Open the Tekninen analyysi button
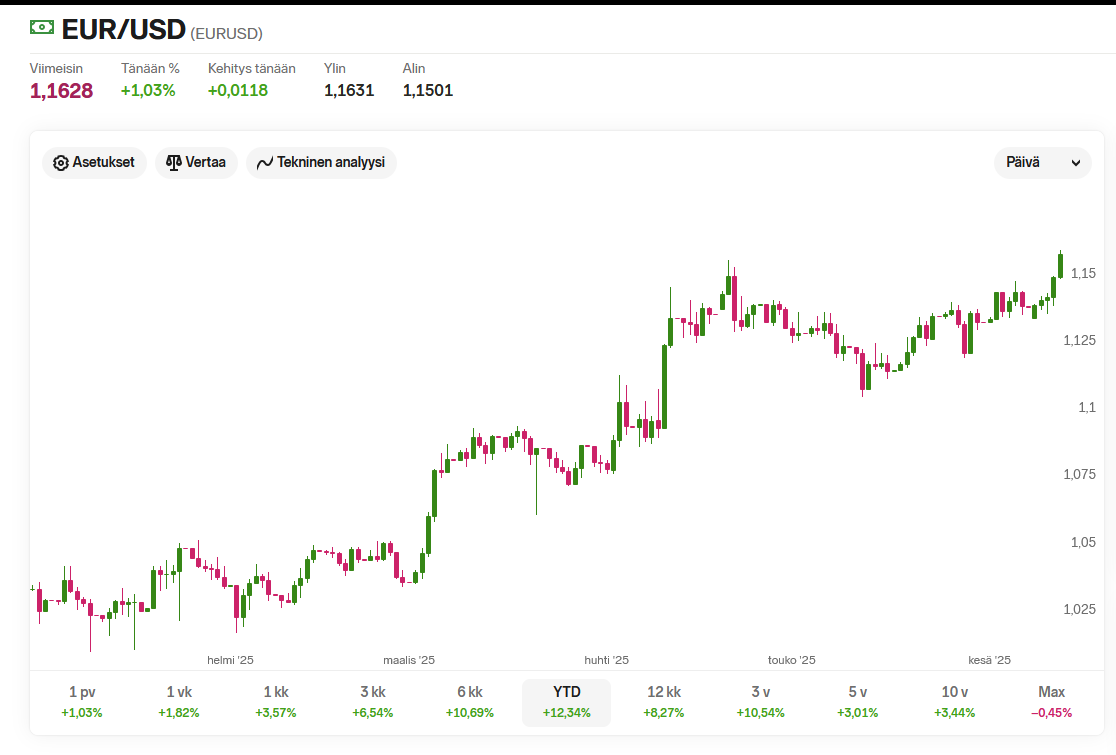 click(321, 162)
